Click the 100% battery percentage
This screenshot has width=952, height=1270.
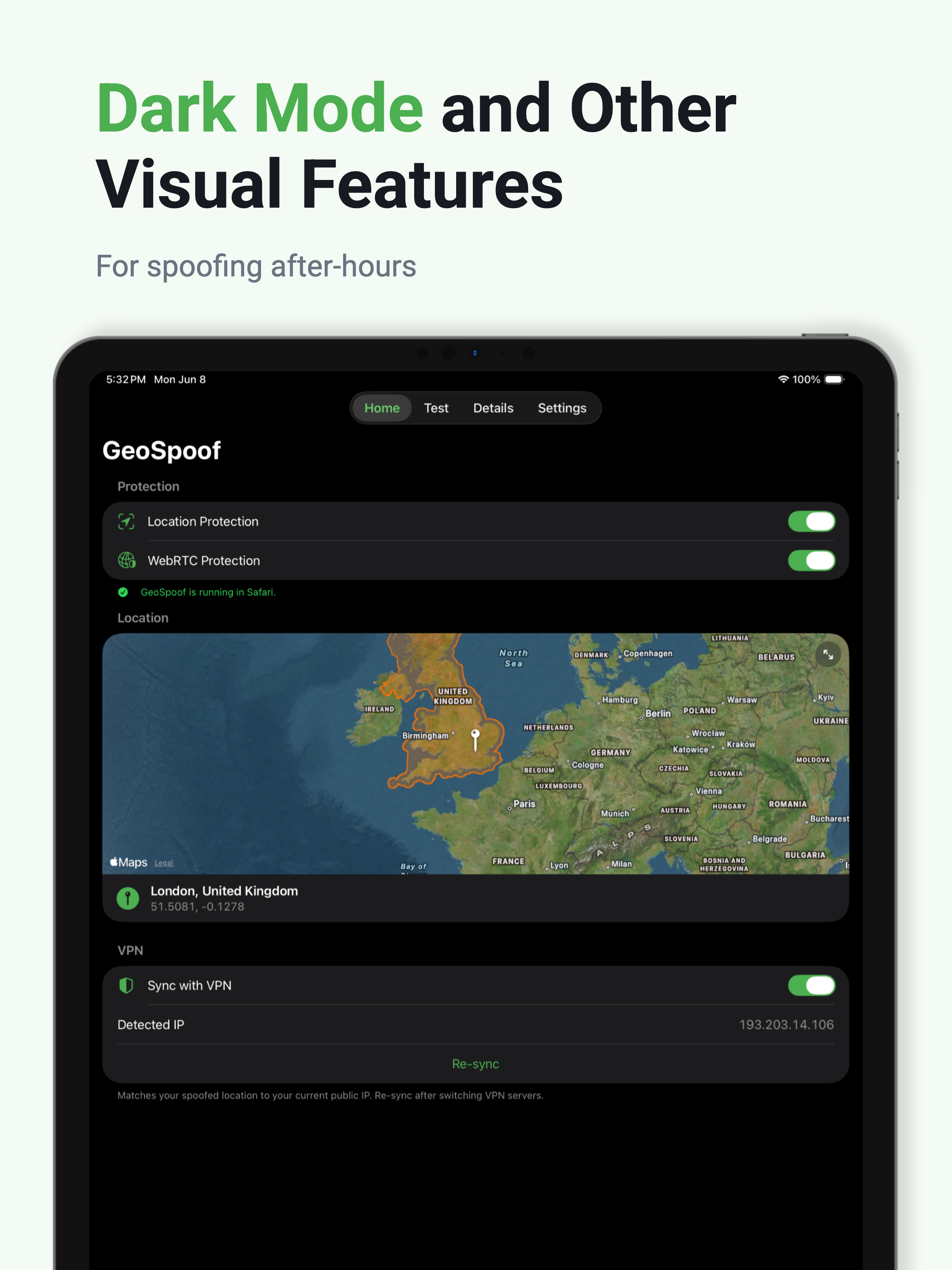tap(806, 379)
